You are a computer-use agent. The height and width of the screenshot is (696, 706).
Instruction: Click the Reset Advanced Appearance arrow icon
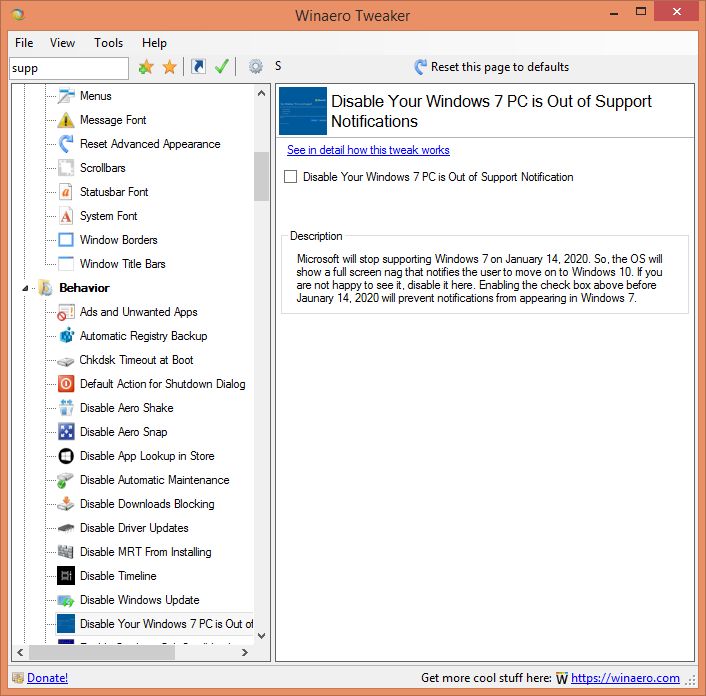click(66, 144)
